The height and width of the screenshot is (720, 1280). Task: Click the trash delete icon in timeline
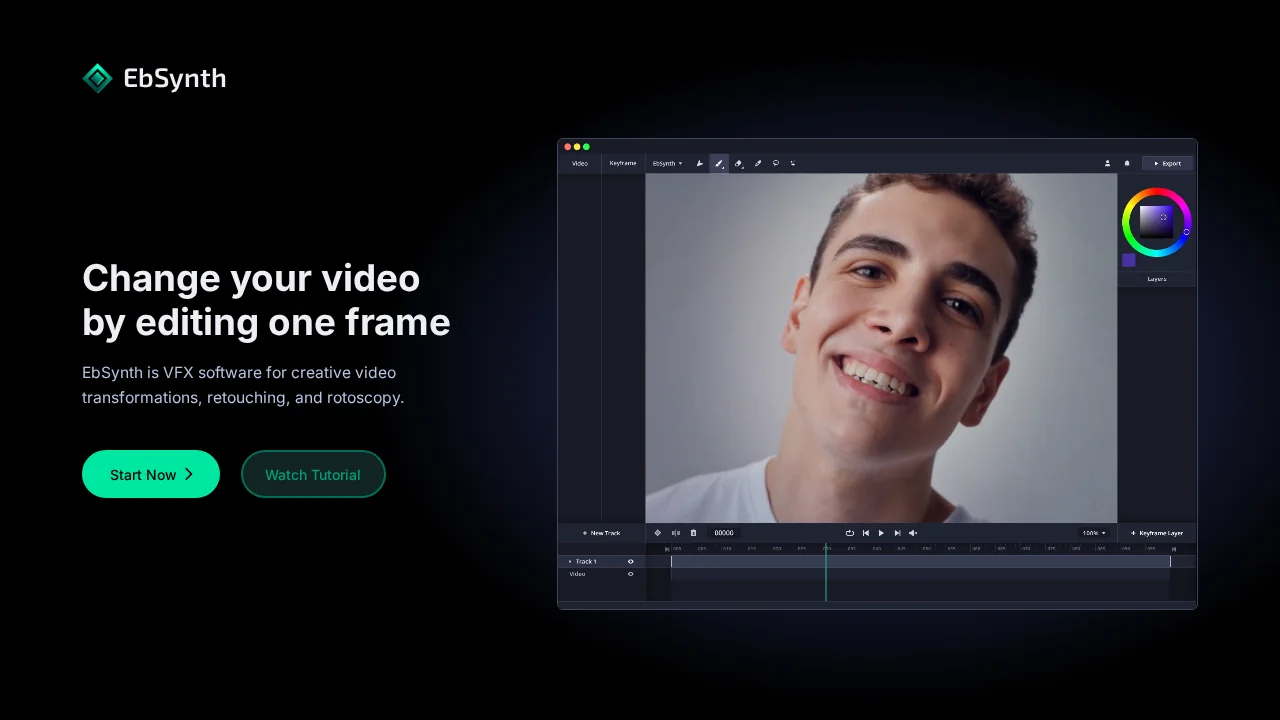pos(693,533)
